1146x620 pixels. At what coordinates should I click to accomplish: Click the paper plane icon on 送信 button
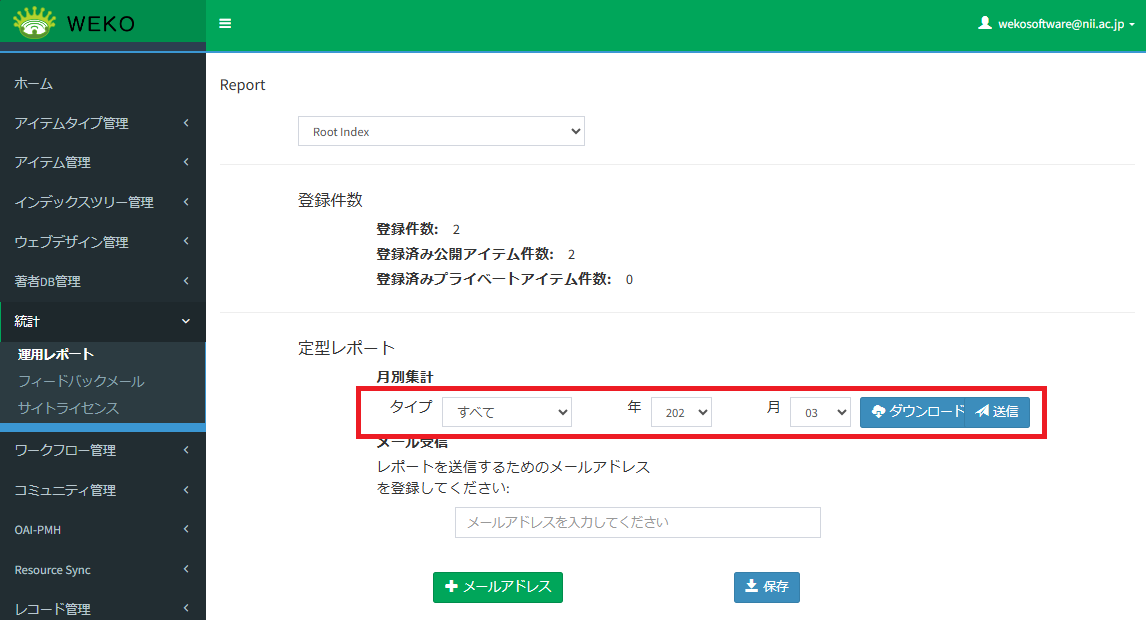click(x=982, y=411)
